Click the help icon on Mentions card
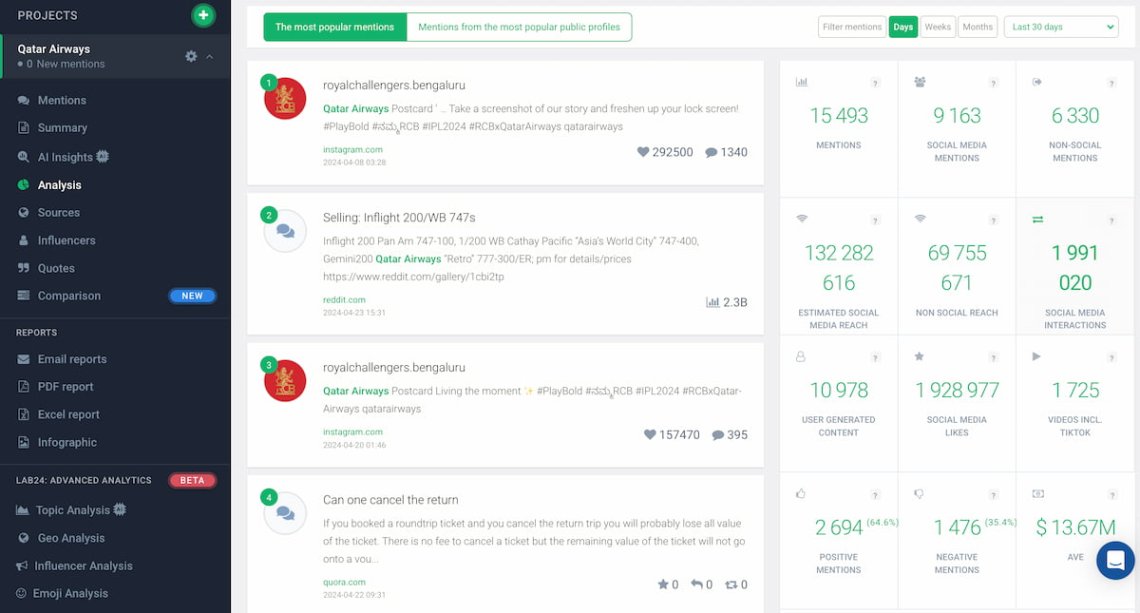Screen dimensions: 1140x613 pos(875,83)
